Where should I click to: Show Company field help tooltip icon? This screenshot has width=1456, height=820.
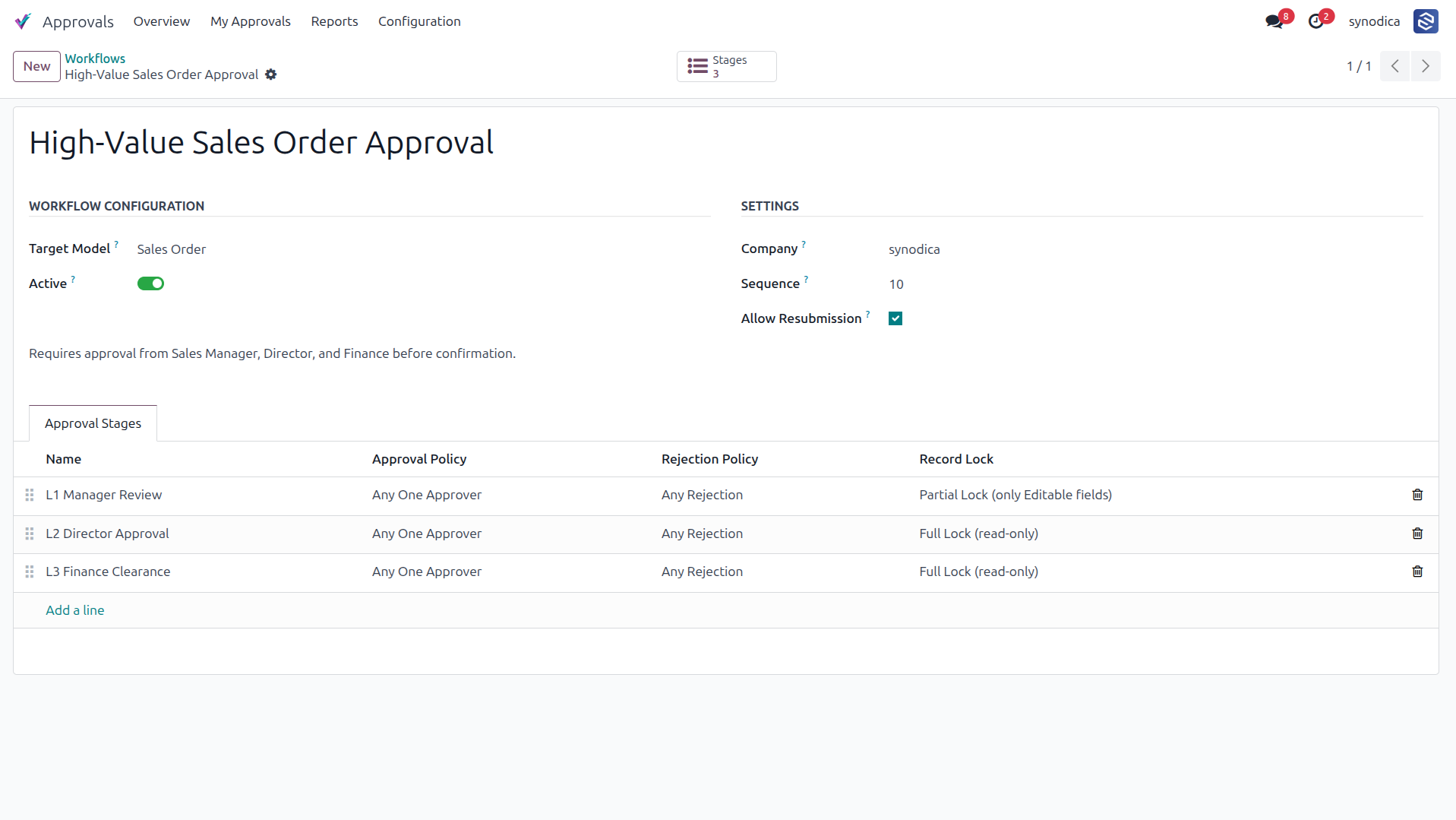804,244
